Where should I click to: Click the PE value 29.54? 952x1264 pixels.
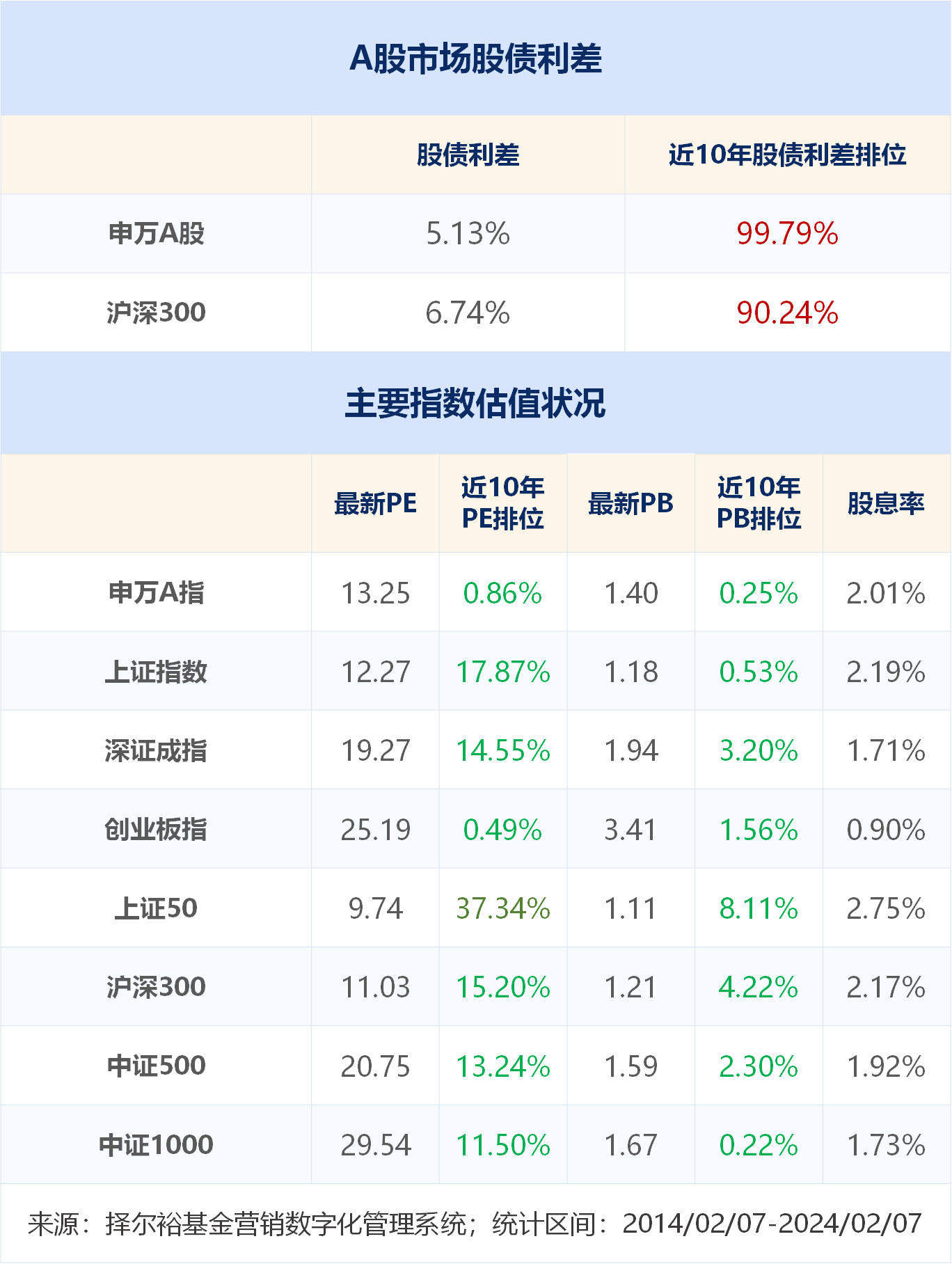pos(376,1145)
